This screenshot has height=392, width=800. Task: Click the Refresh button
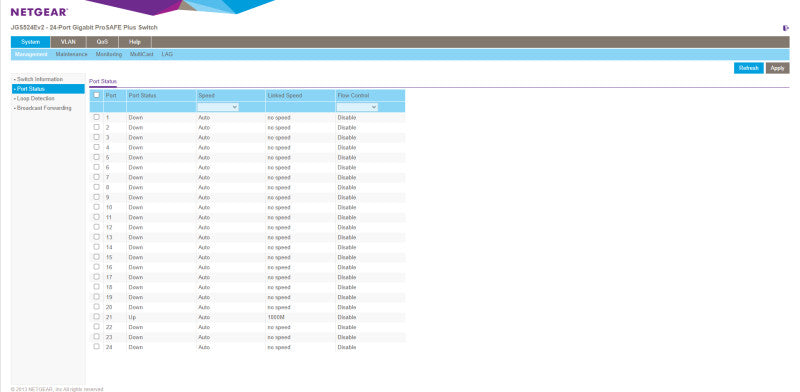pos(748,68)
